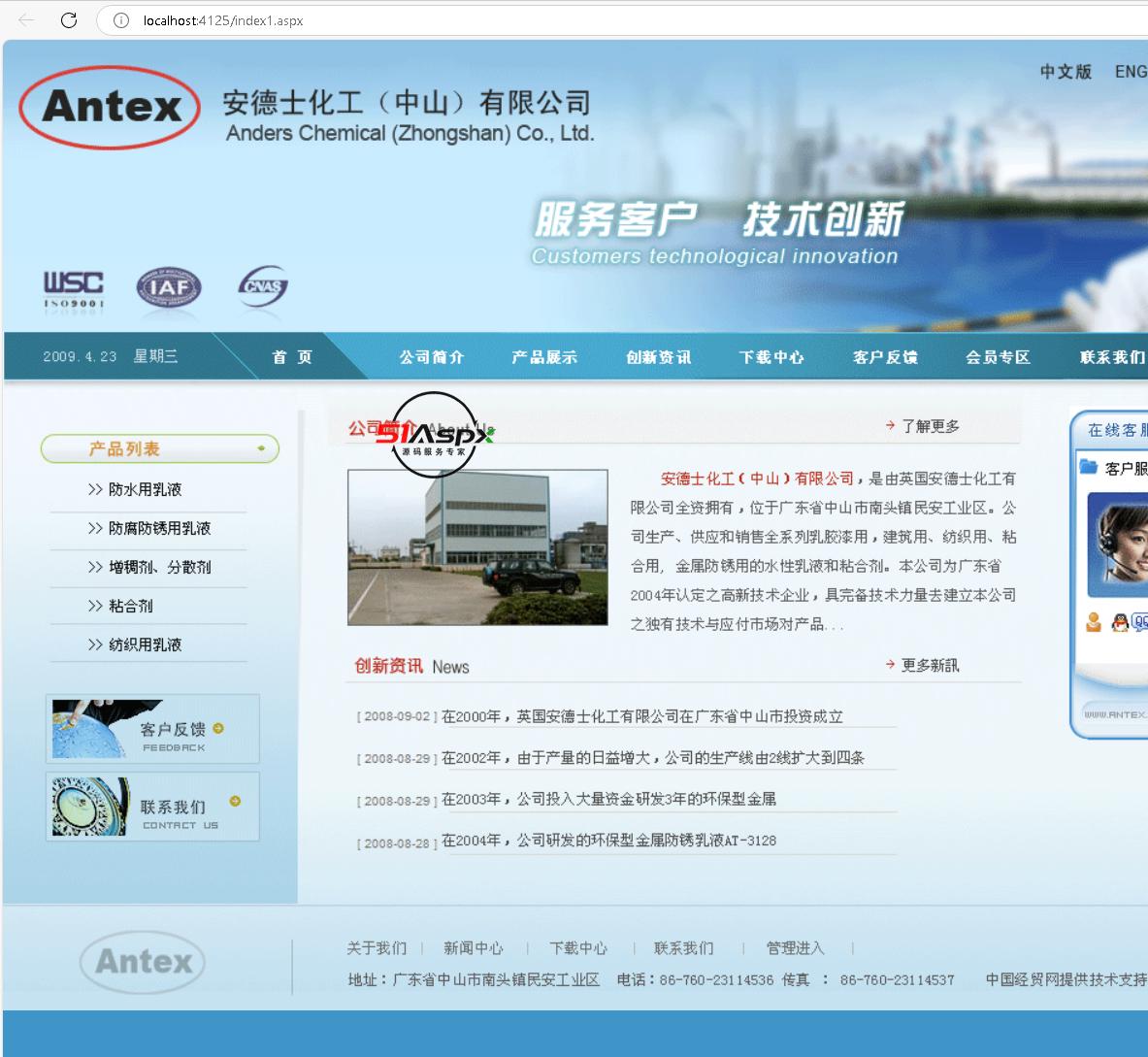Click 下载中心 in the footer
The width and height of the screenshot is (1148, 1057).
[x=578, y=948]
